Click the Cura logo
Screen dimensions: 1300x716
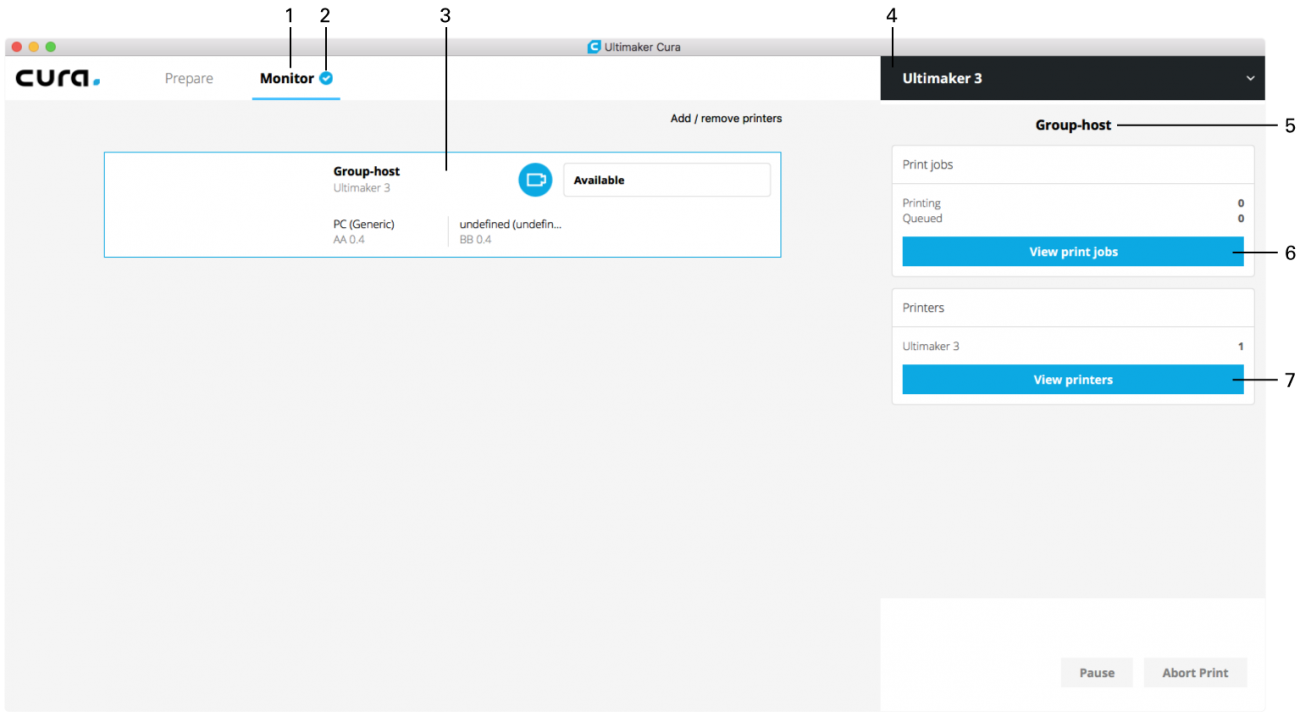point(57,77)
